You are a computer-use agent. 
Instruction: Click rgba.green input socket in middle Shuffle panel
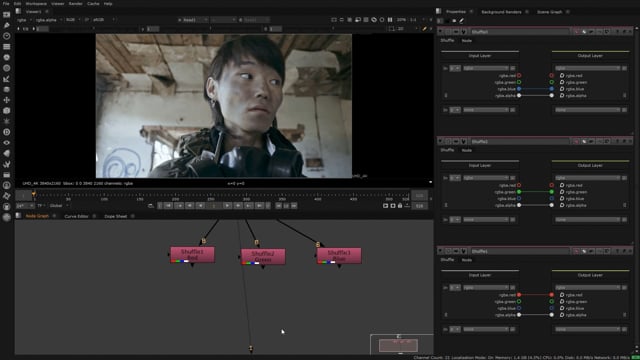519,192
